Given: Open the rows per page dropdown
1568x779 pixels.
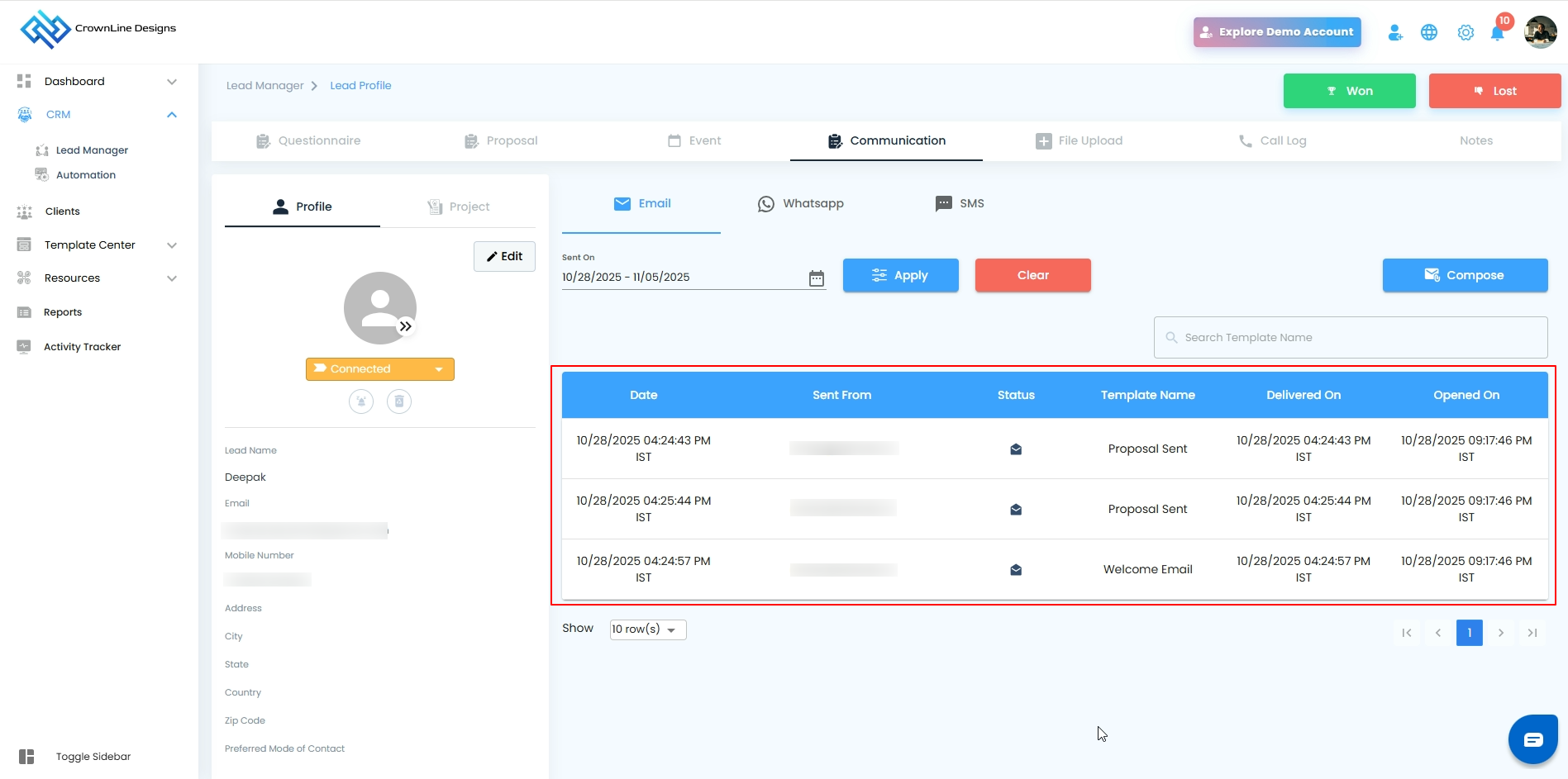Looking at the screenshot, I should pos(648,629).
